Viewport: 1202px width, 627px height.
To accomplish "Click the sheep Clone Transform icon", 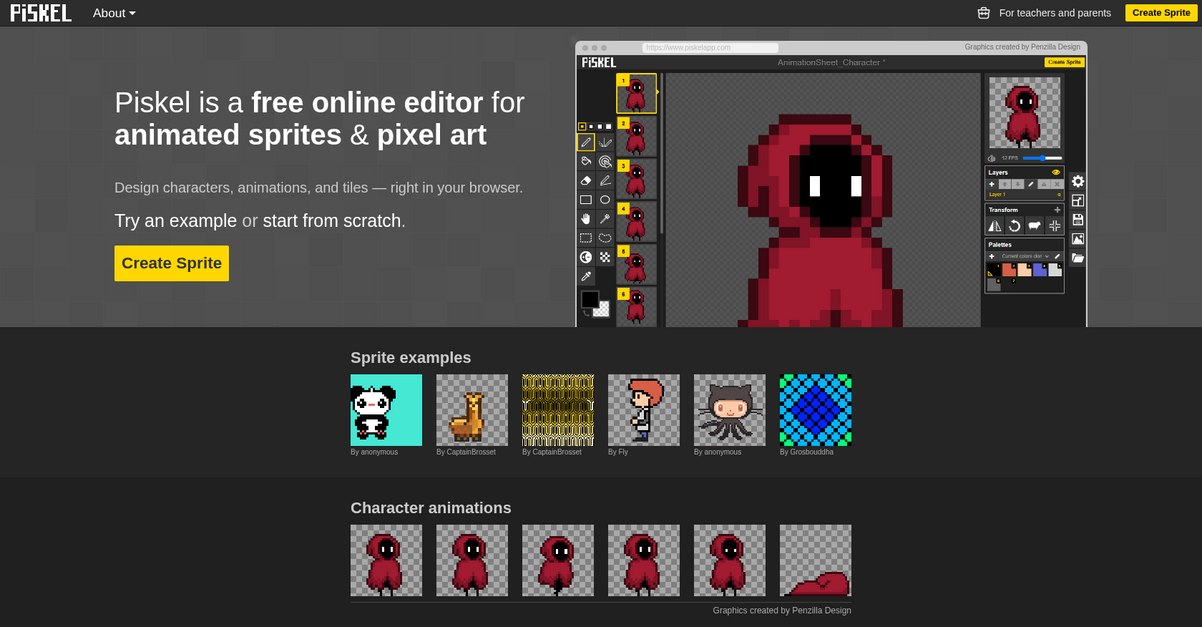I will pyautogui.click(x=1034, y=226).
